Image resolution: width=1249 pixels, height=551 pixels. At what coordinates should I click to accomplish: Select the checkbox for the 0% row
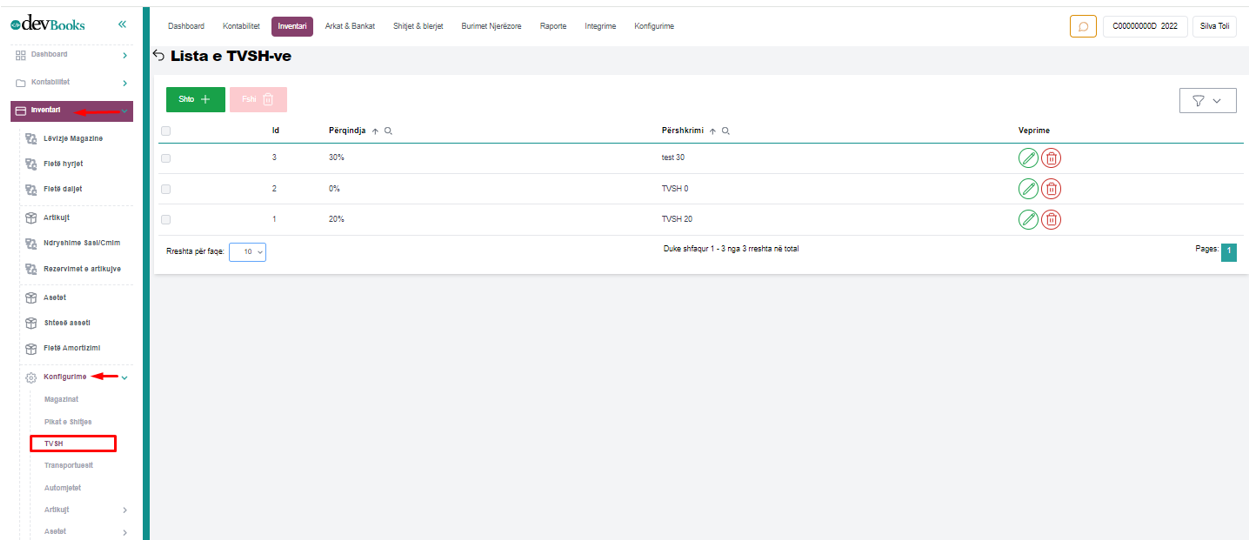click(166, 188)
